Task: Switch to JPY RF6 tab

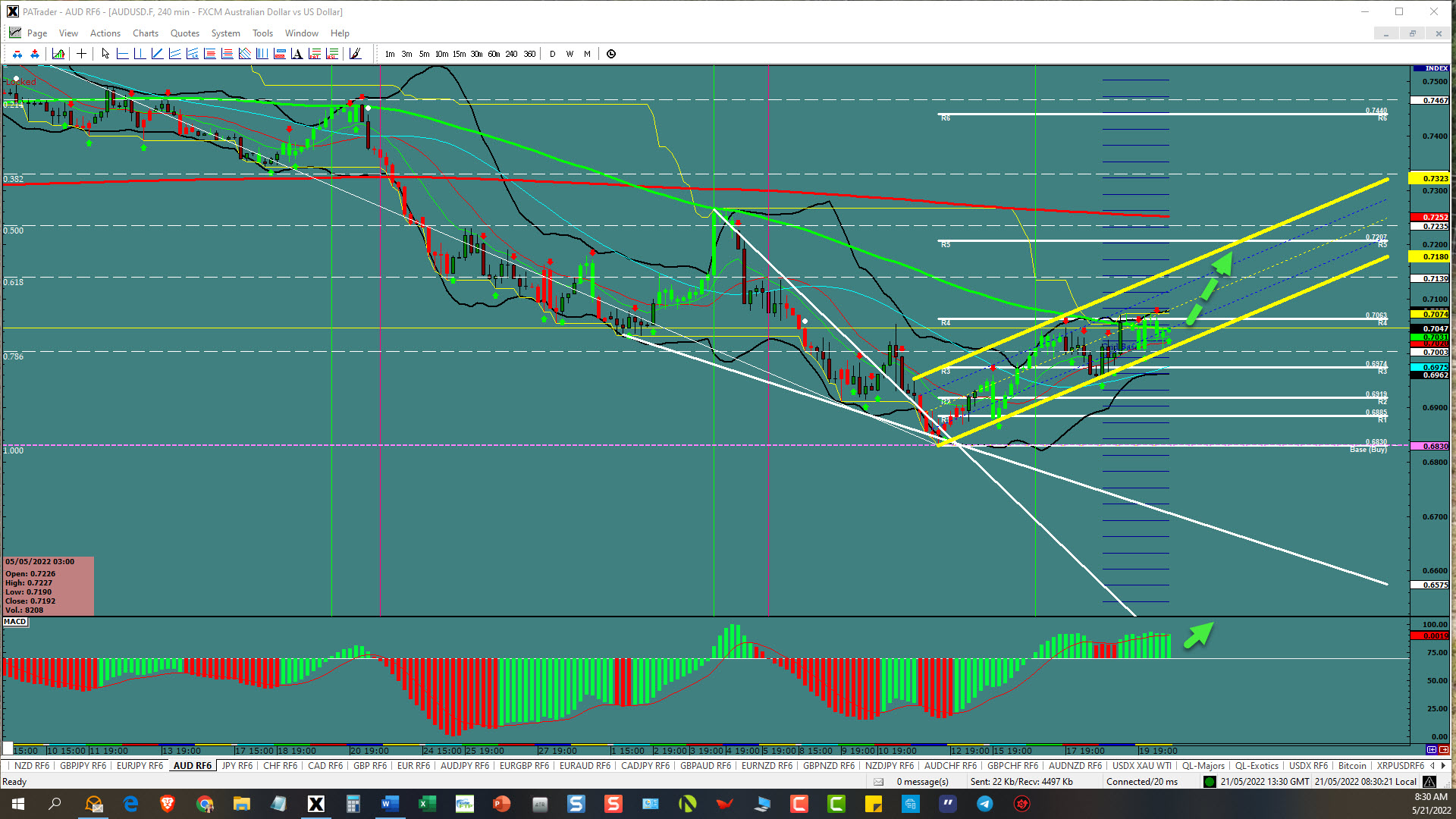Action: (237, 766)
